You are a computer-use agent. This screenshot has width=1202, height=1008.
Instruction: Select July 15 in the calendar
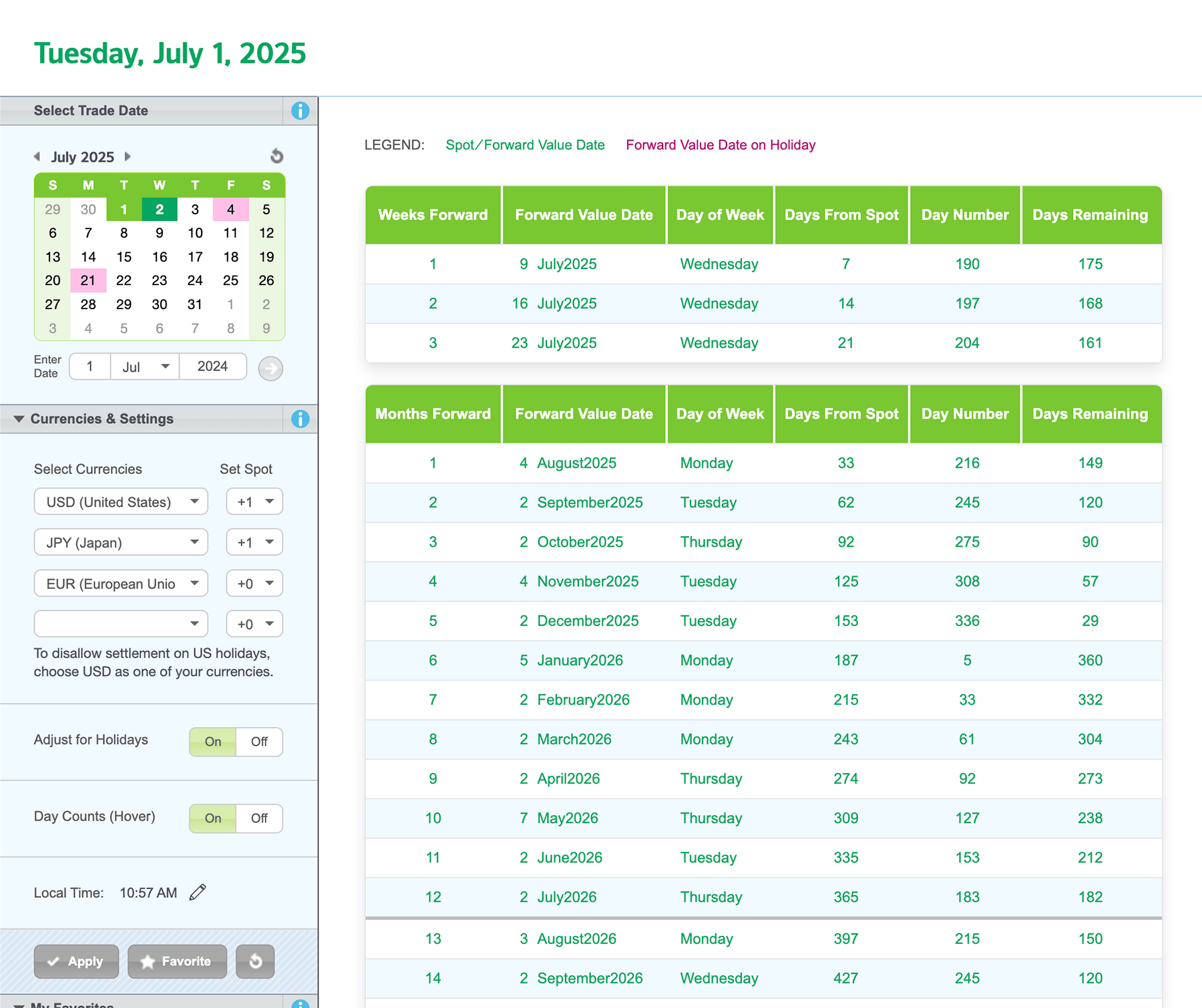tap(124, 257)
